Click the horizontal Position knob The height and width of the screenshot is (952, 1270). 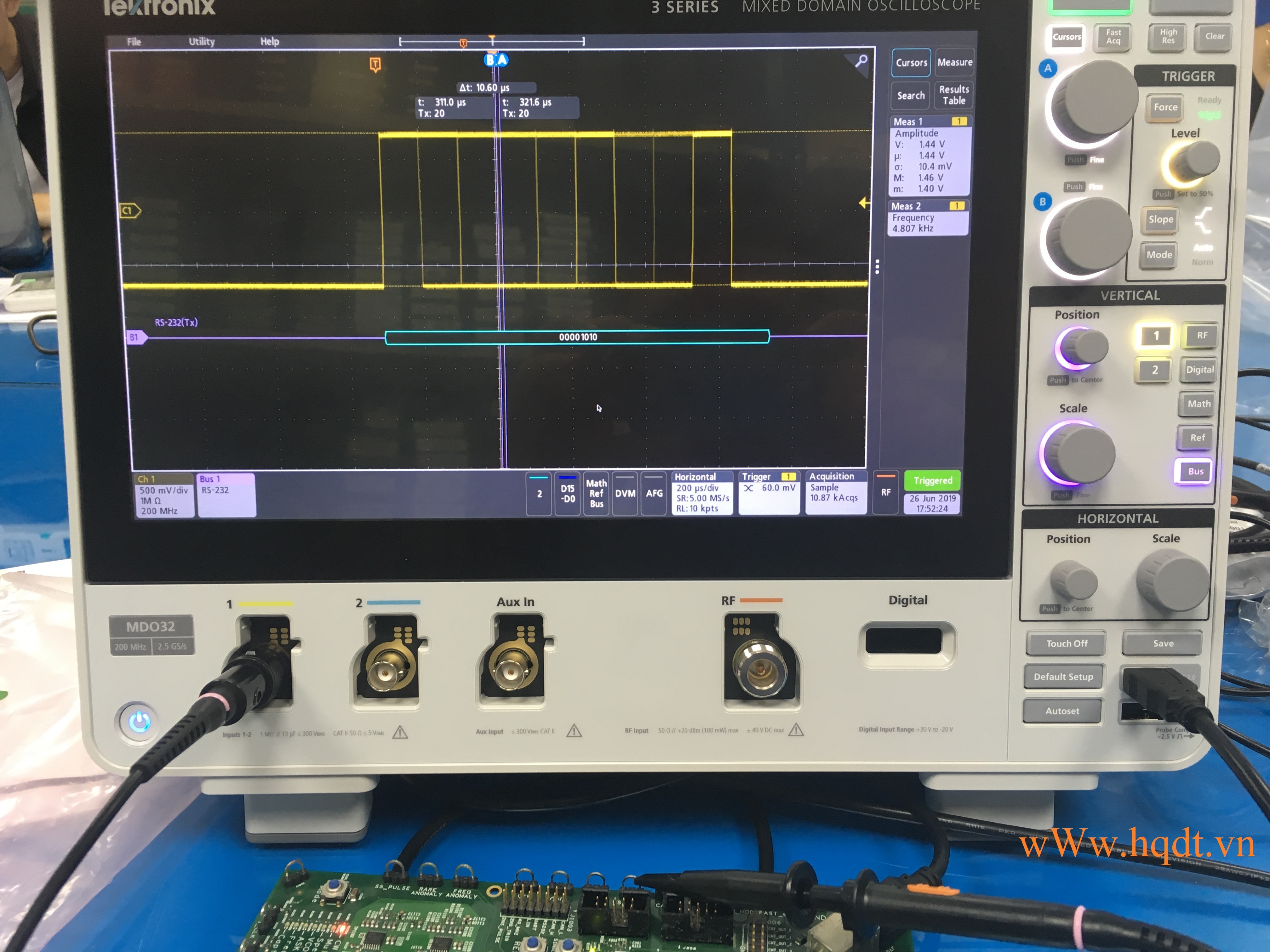pos(1073,581)
